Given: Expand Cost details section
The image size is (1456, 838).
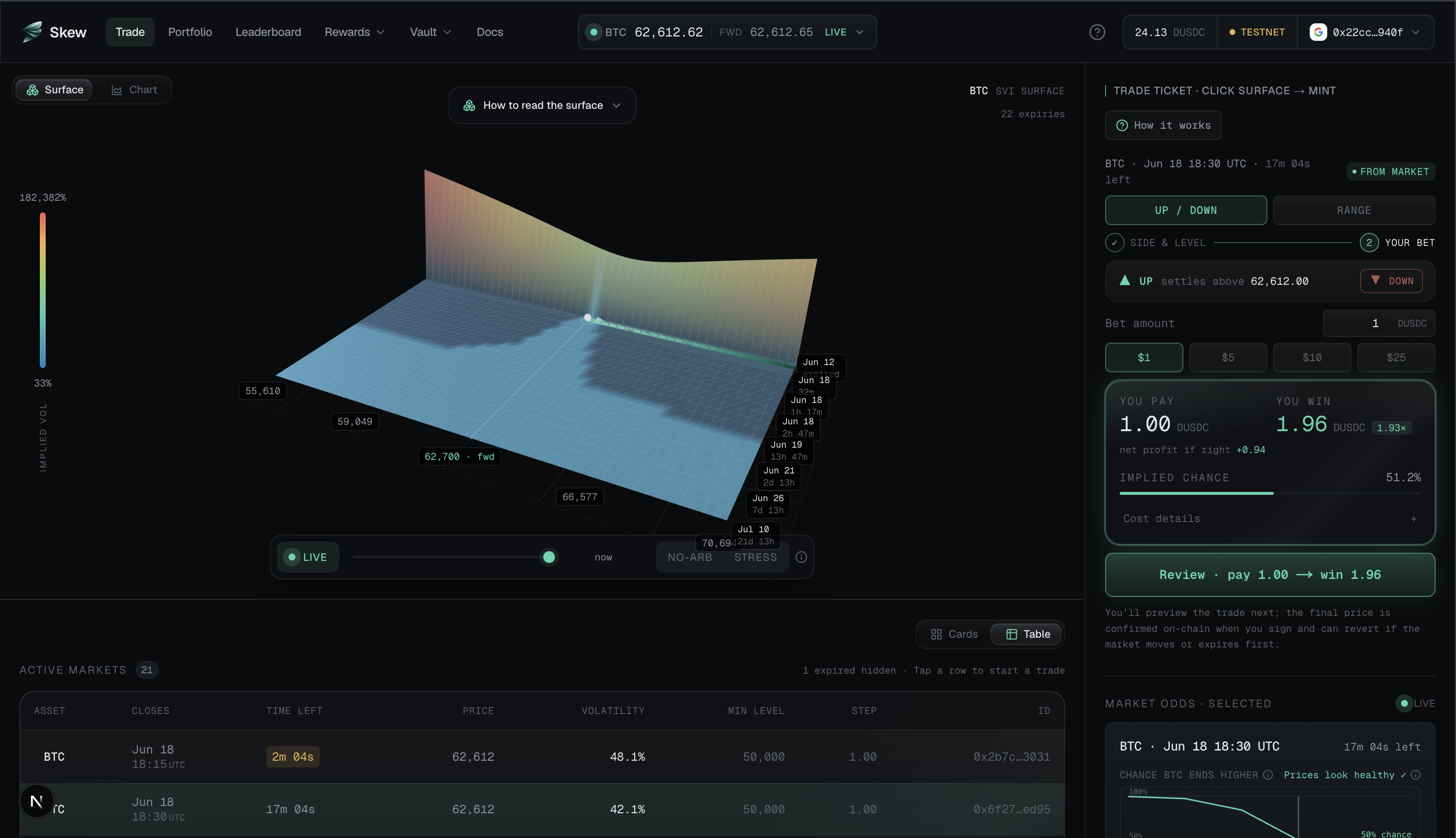Looking at the screenshot, I should point(1269,519).
